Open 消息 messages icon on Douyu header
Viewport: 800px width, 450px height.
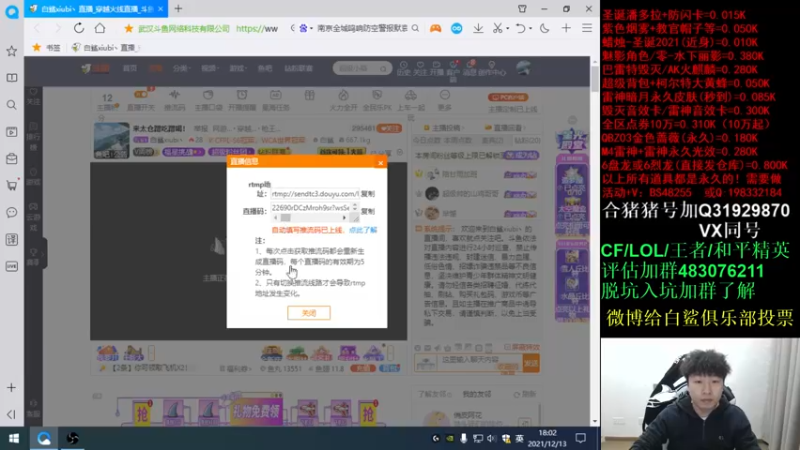(469, 68)
